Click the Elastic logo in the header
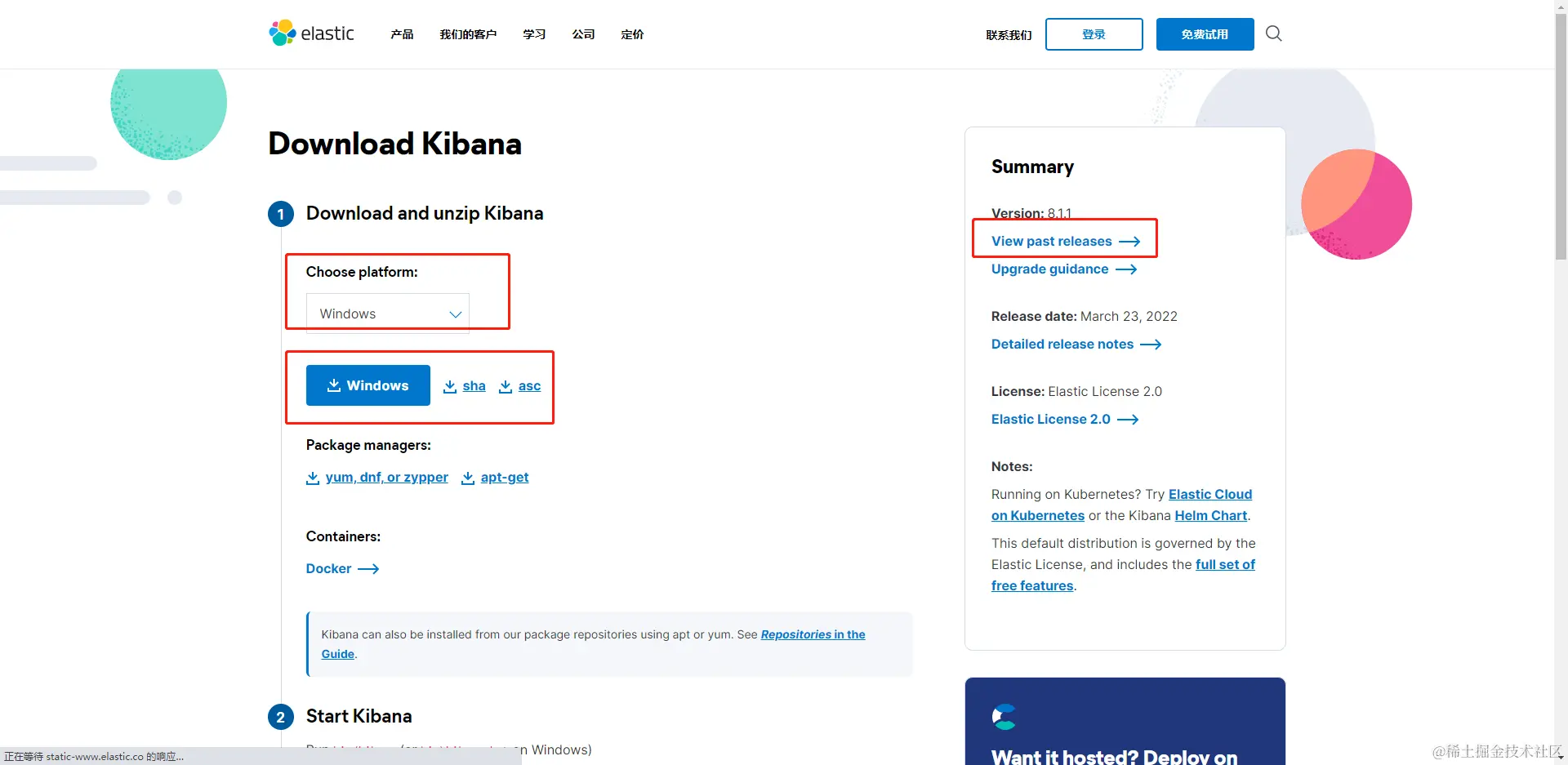This screenshot has height=765, width=1568. tap(310, 33)
